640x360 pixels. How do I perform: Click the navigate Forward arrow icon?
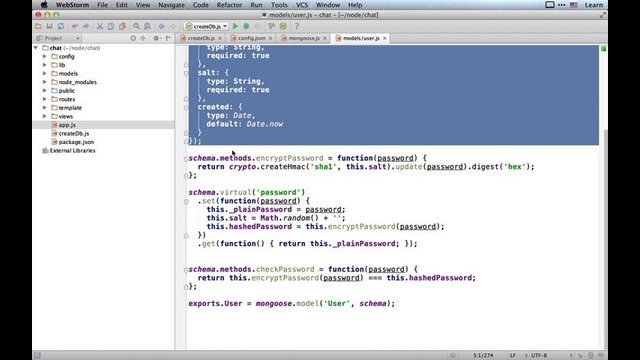click(173, 27)
